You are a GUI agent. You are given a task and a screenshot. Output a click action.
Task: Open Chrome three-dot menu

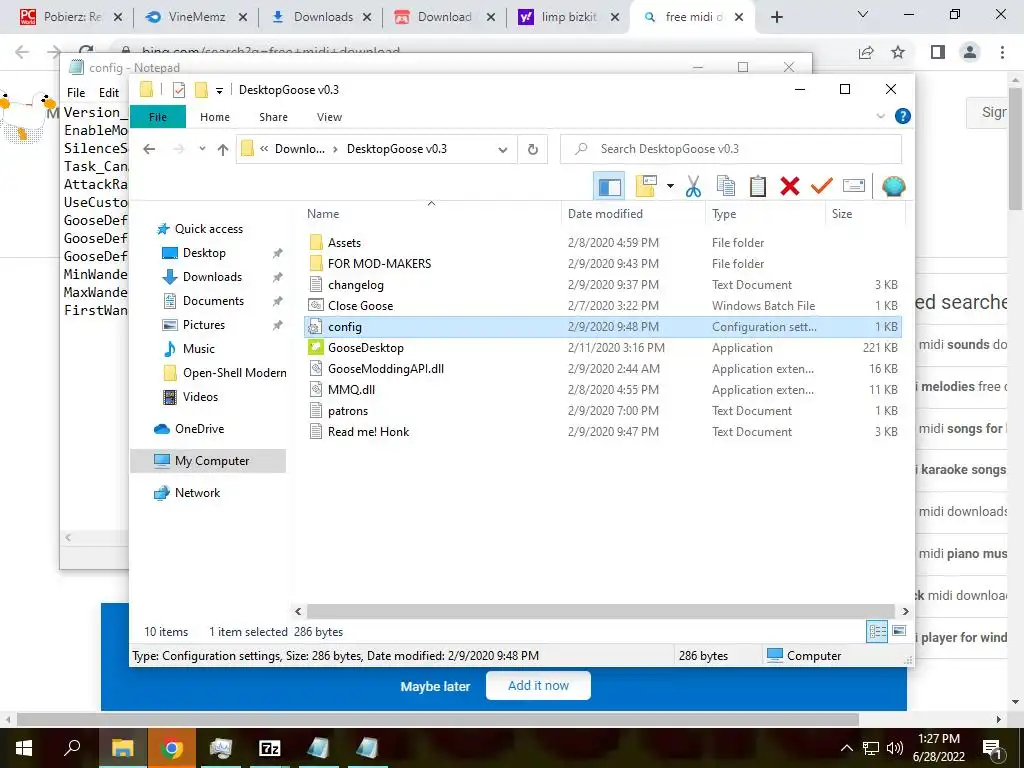(1002, 52)
